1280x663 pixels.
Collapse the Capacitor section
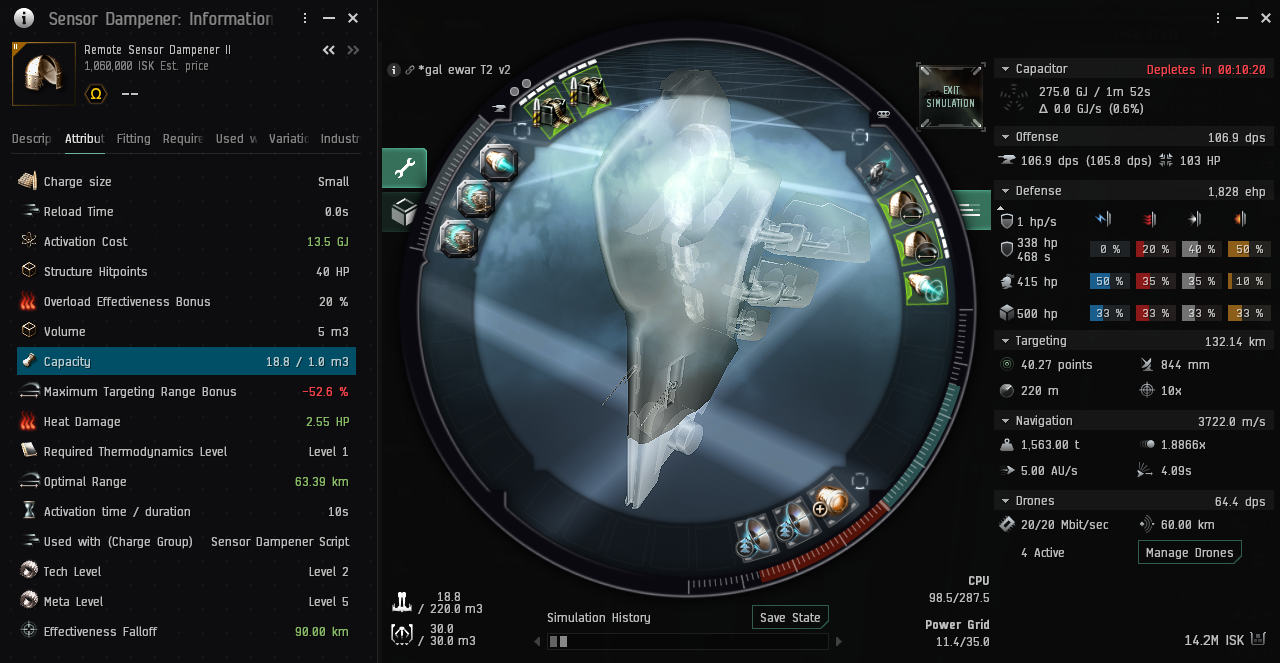(x=1005, y=69)
